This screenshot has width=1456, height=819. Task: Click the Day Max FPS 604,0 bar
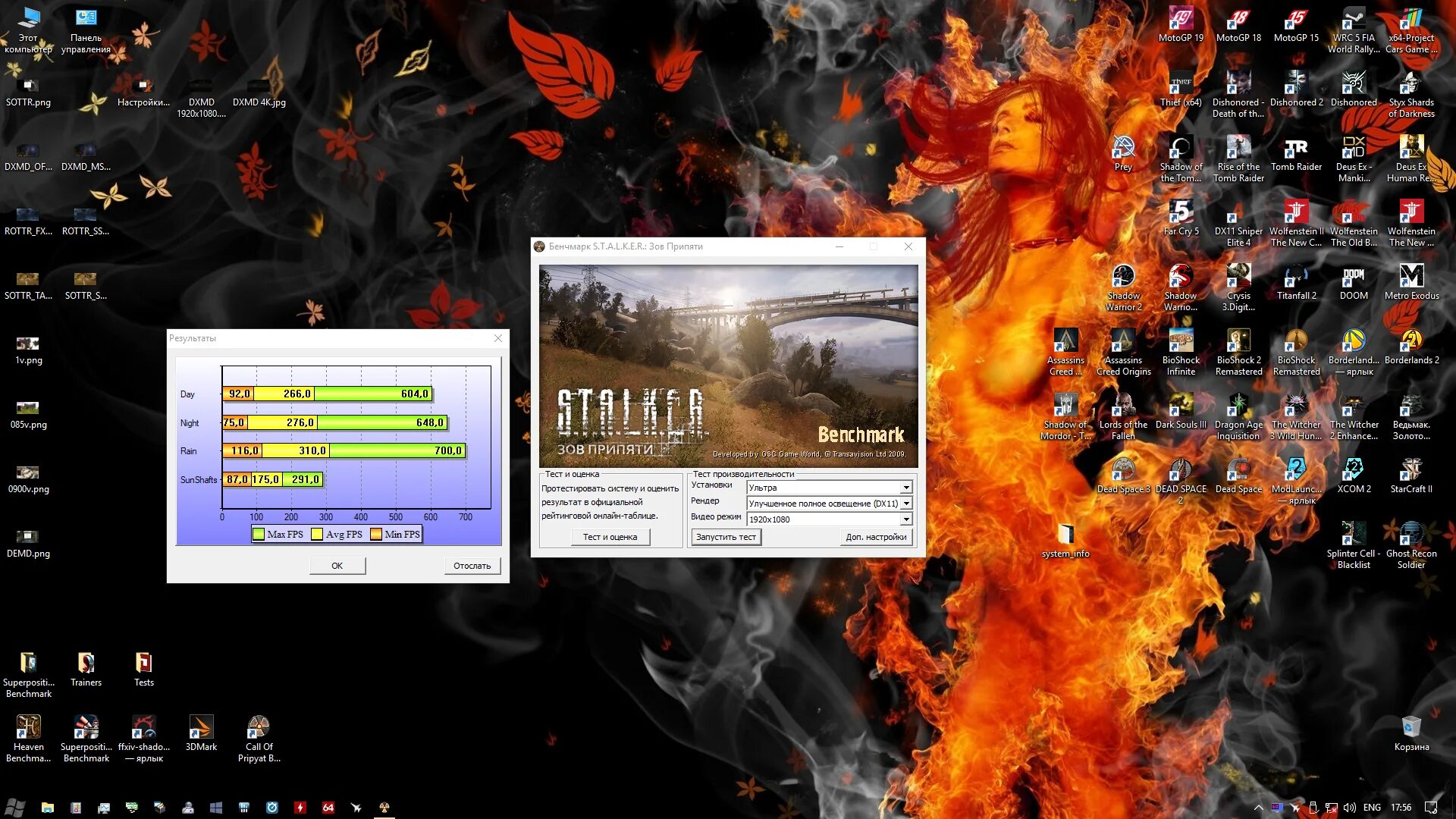pos(373,394)
